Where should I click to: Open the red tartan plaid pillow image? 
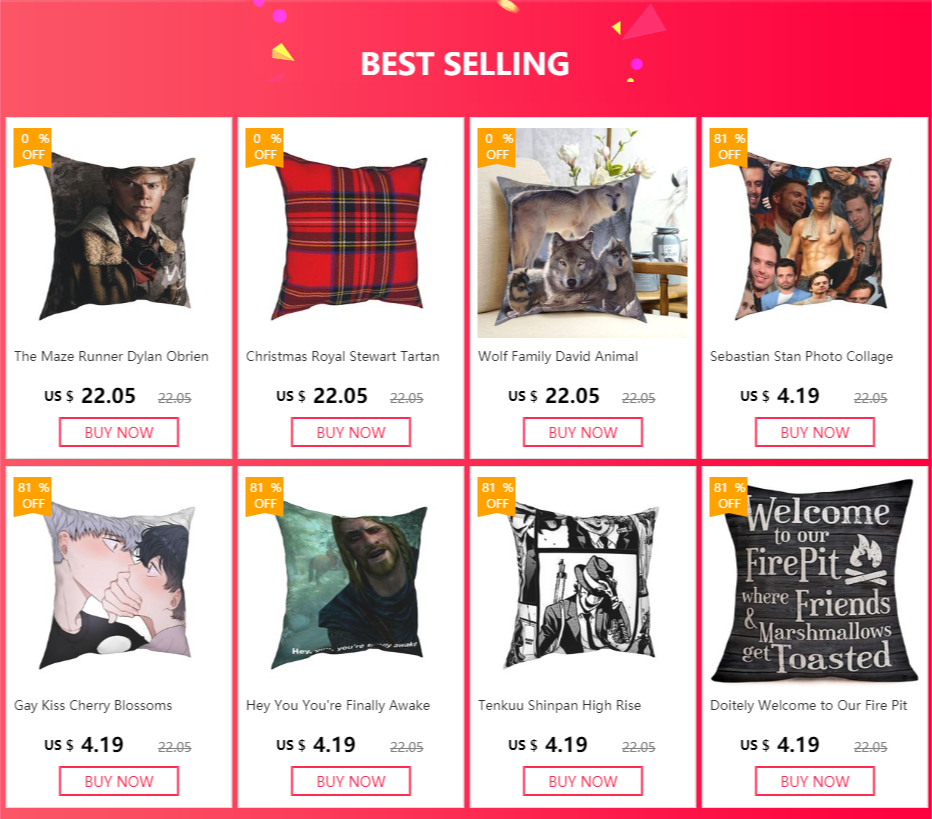pyautogui.click(x=351, y=235)
